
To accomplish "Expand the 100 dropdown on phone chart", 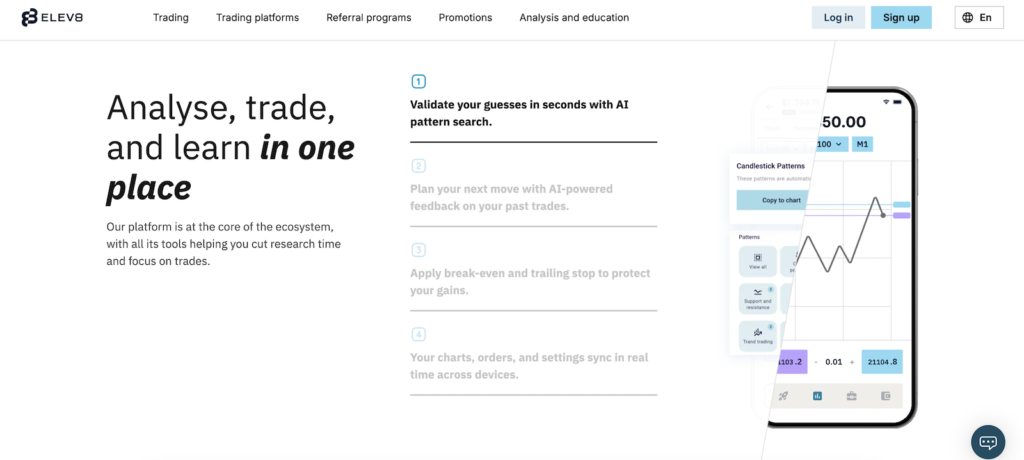I will point(831,145).
